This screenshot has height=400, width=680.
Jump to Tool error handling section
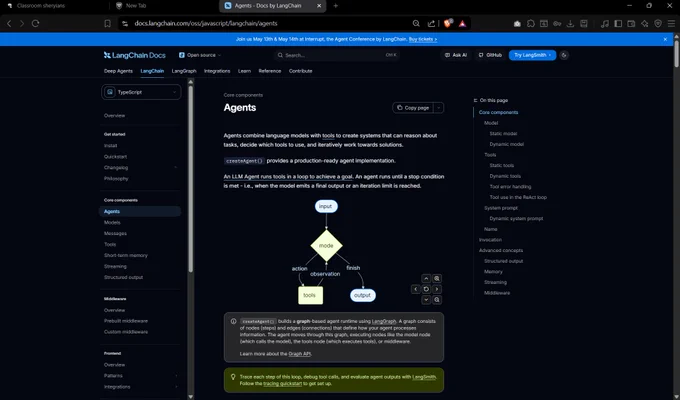[510, 187]
